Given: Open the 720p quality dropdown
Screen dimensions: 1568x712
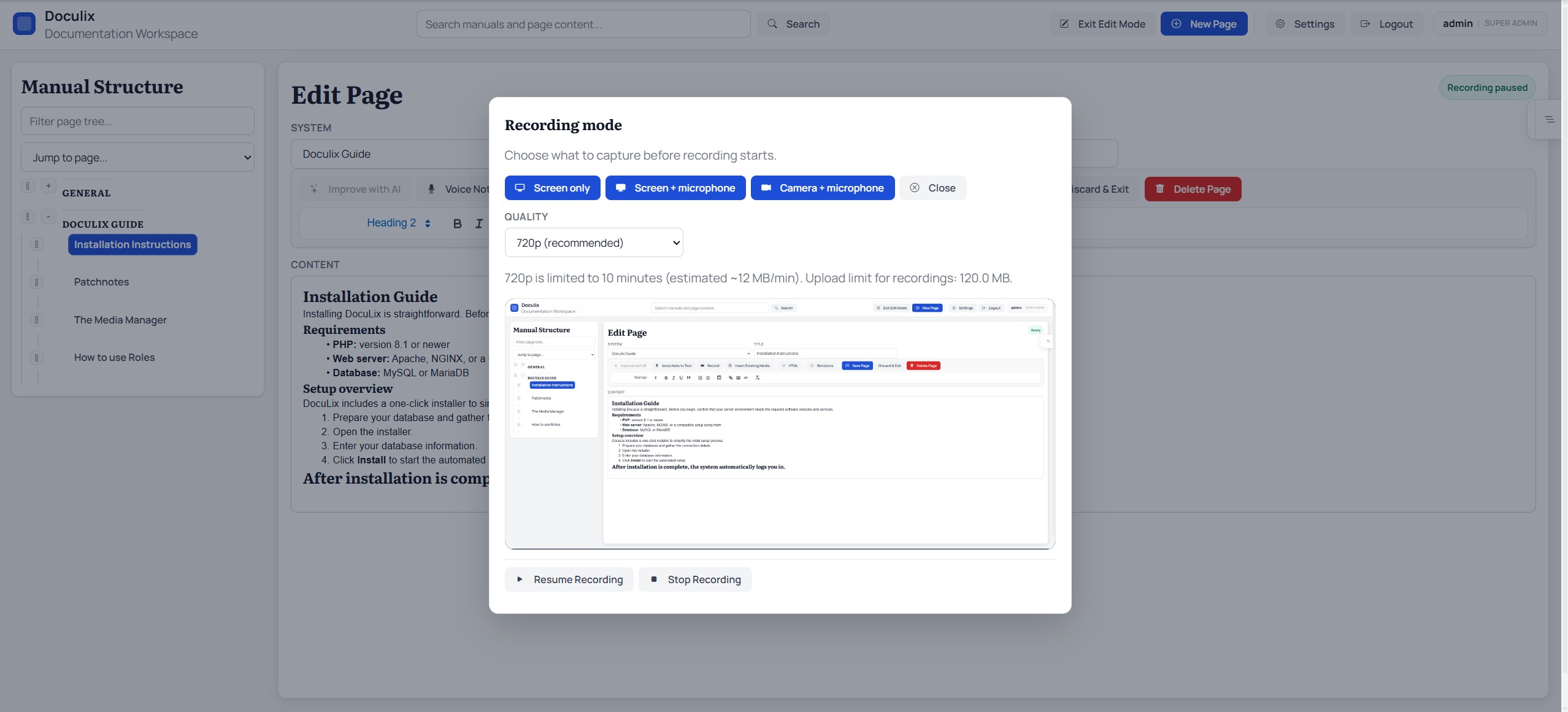Looking at the screenshot, I should [593, 242].
